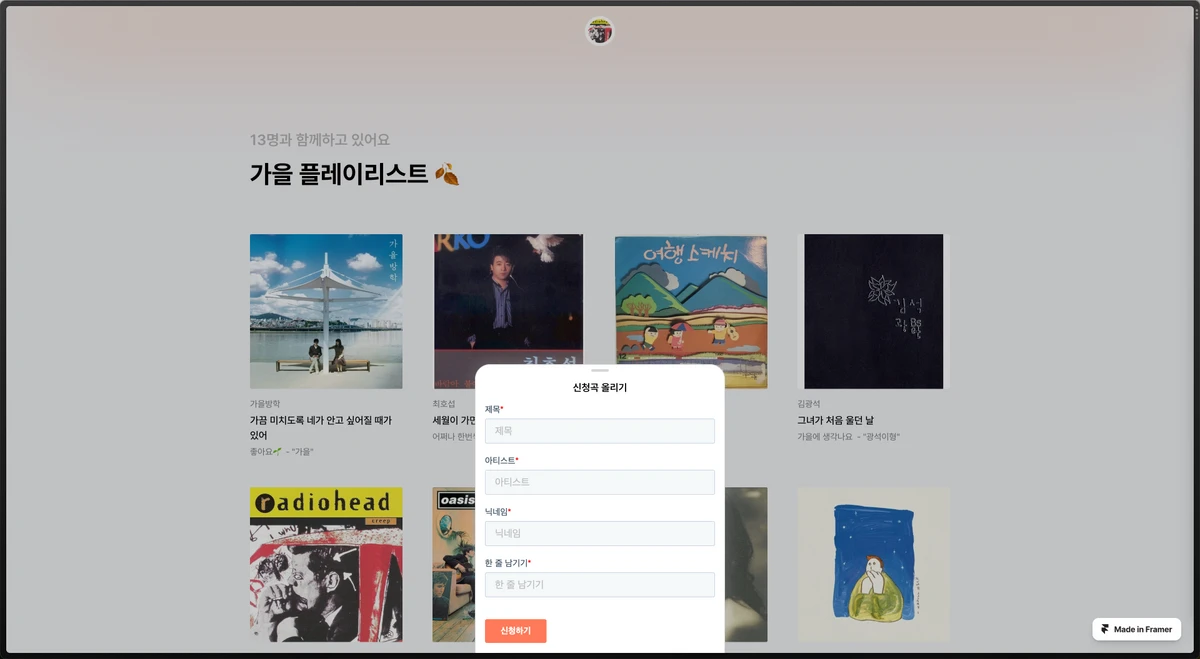Click text 13명과 함께하고 있어요
This screenshot has width=1200, height=659.
pos(320,139)
